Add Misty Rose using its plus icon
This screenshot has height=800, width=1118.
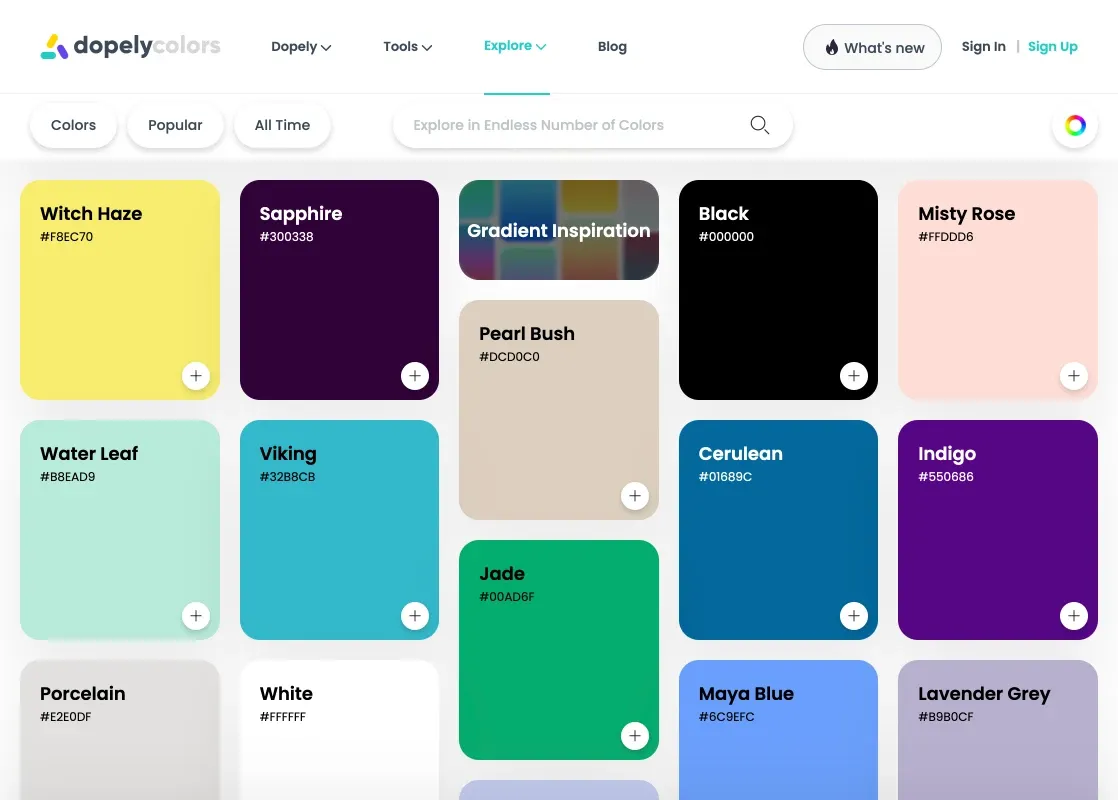pyautogui.click(x=1074, y=376)
